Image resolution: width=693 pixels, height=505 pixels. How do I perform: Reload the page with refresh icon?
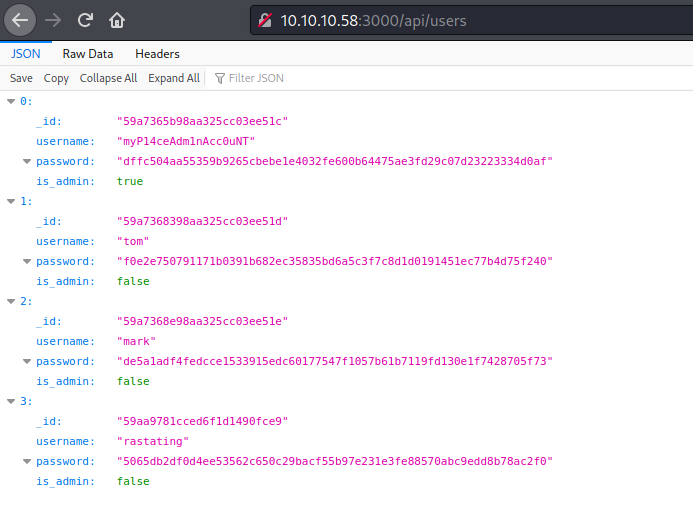pos(85,20)
